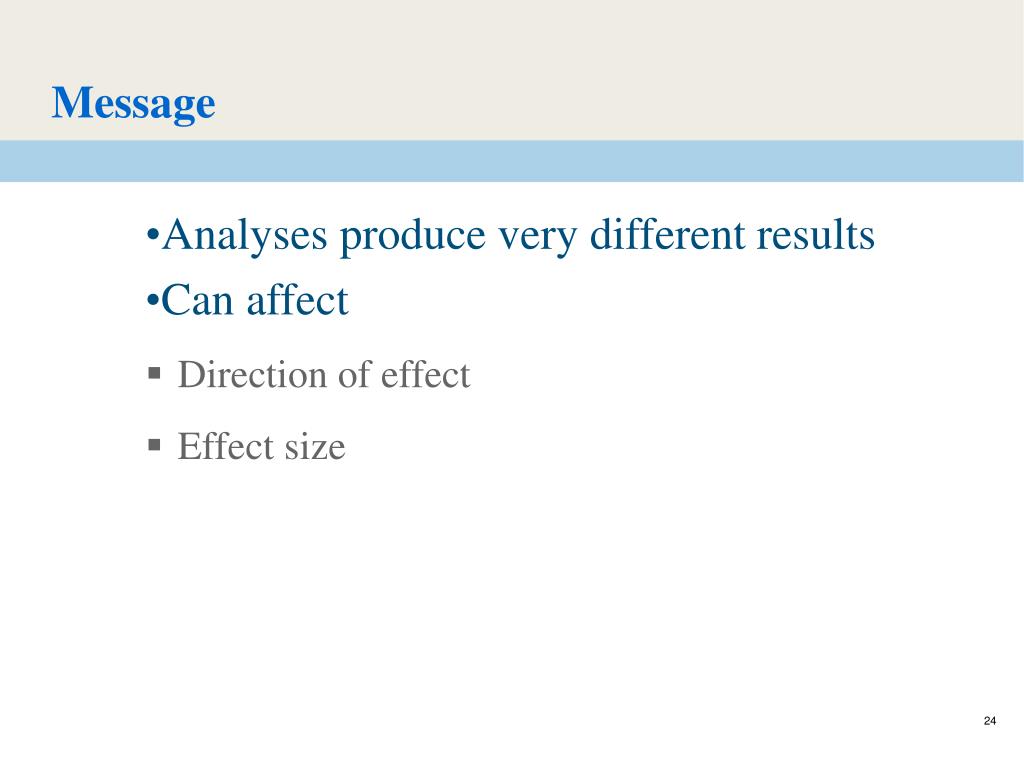Click the word "Analyses"
Image resolution: width=1024 pixels, height=768 pixels.
point(245,236)
